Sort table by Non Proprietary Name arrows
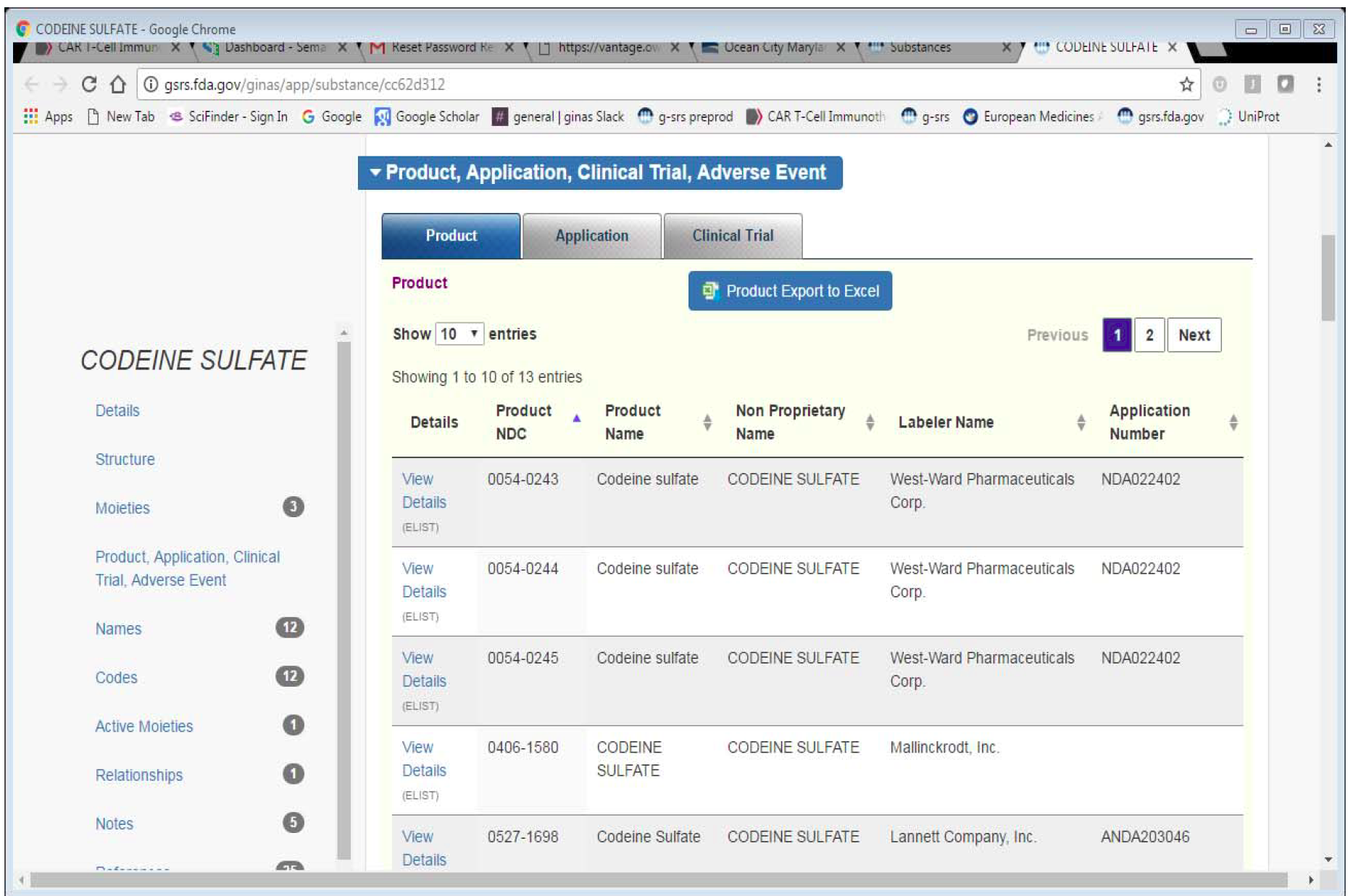 (870, 422)
